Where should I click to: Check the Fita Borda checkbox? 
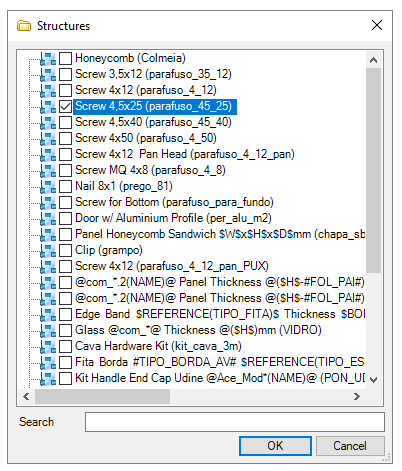point(65,362)
